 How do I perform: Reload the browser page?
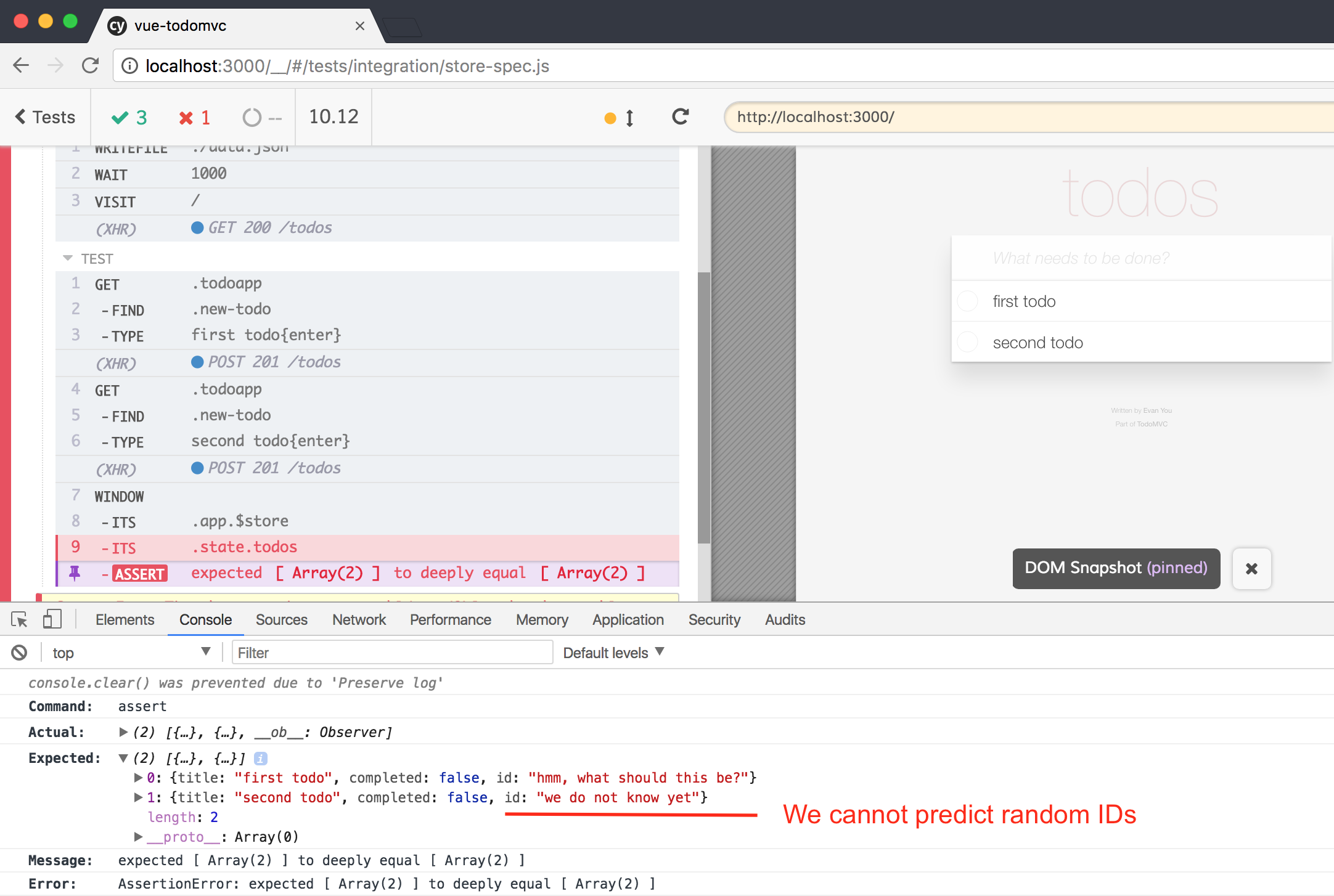[91, 65]
